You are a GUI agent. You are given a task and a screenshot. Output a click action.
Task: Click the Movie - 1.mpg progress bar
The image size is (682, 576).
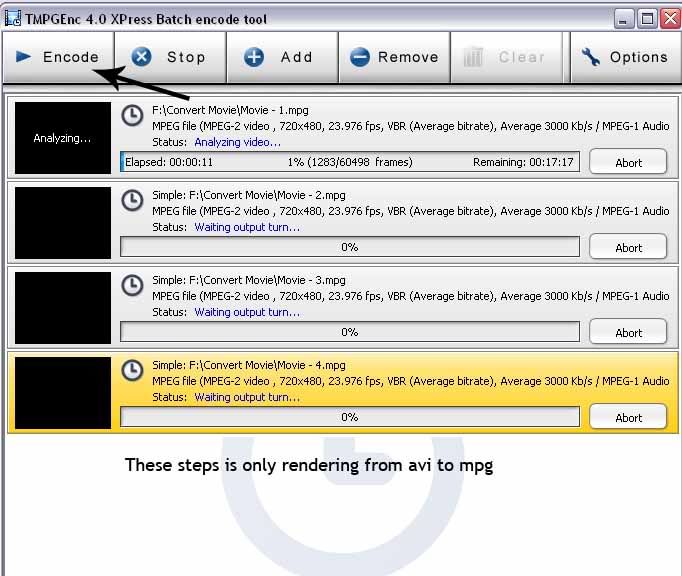[x=350, y=162]
